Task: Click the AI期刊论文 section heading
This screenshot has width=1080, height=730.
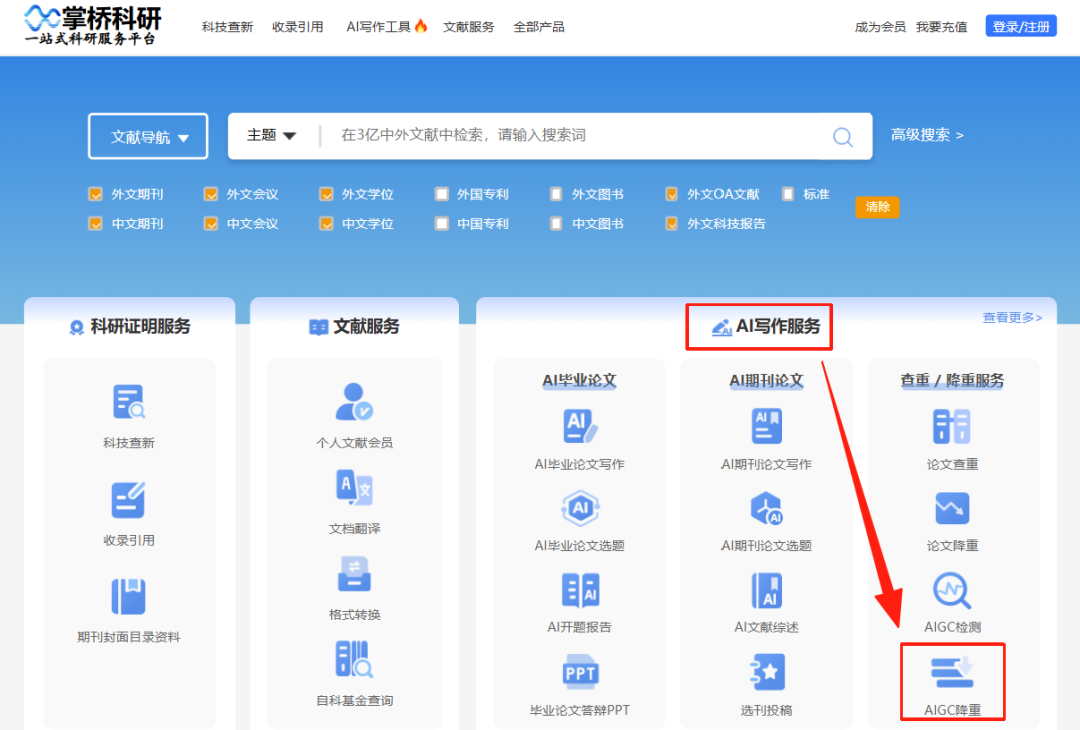Action: 767,380
